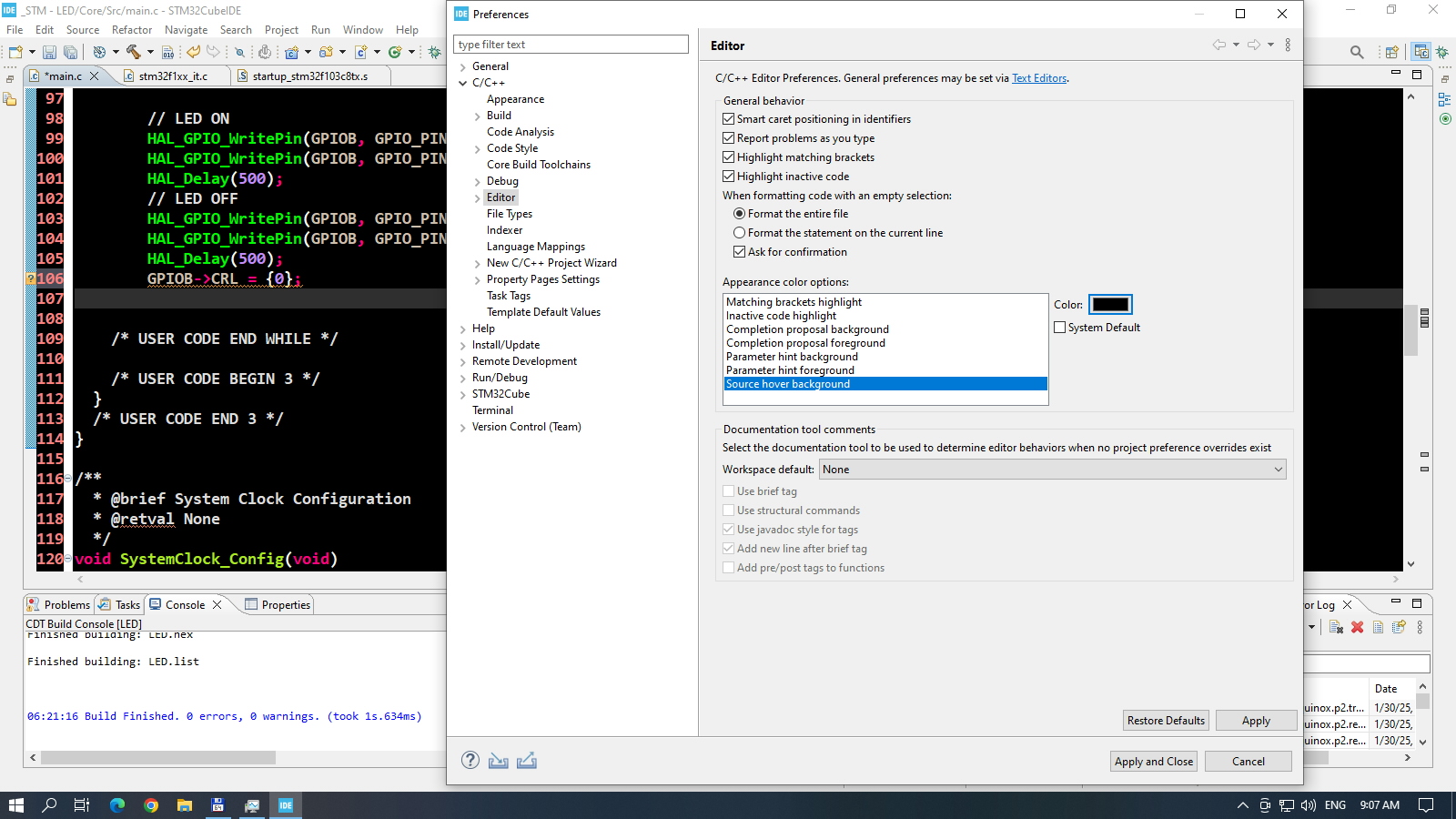
Task: Uncheck Report problems as you type
Action: (729, 137)
